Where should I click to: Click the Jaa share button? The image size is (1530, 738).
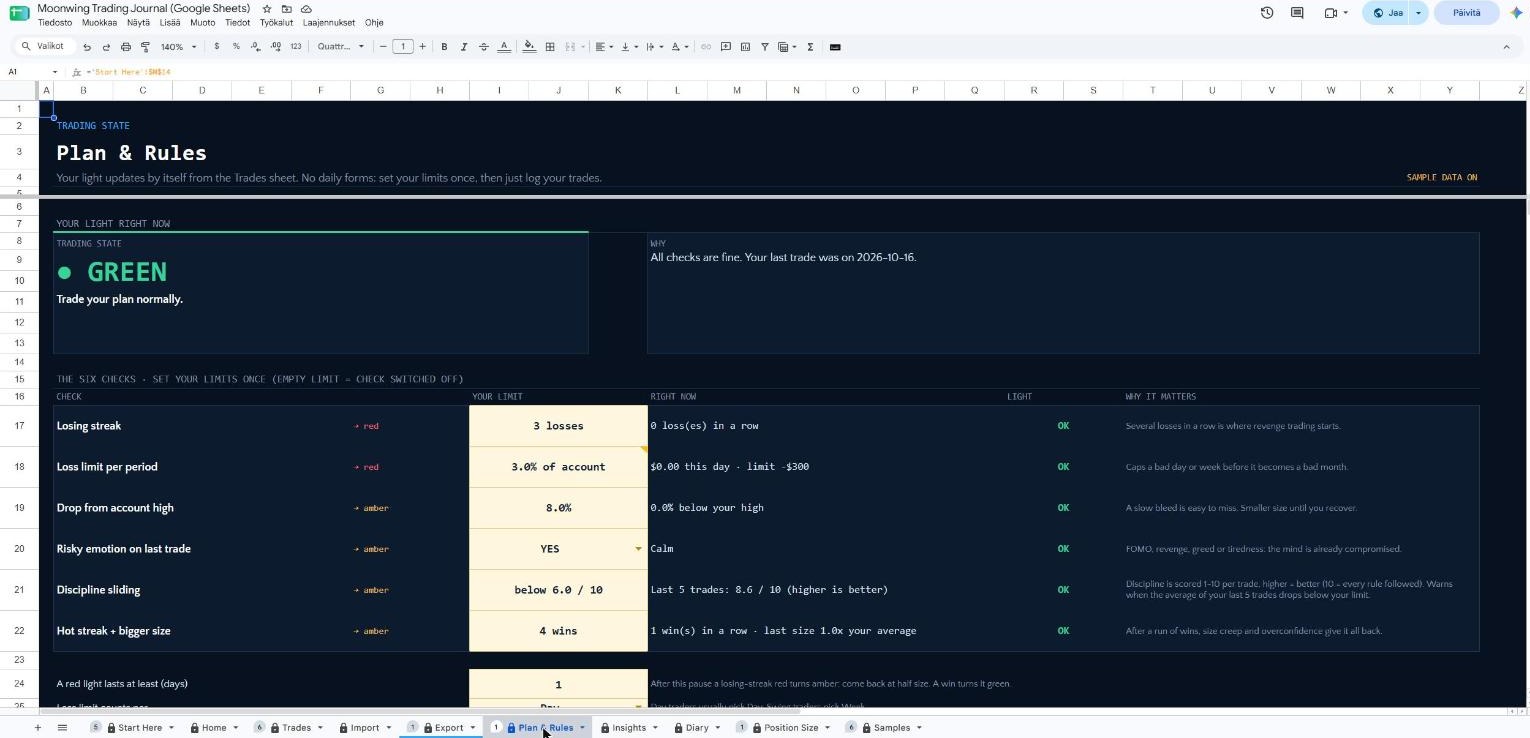pyautogui.click(x=1388, y=13)
